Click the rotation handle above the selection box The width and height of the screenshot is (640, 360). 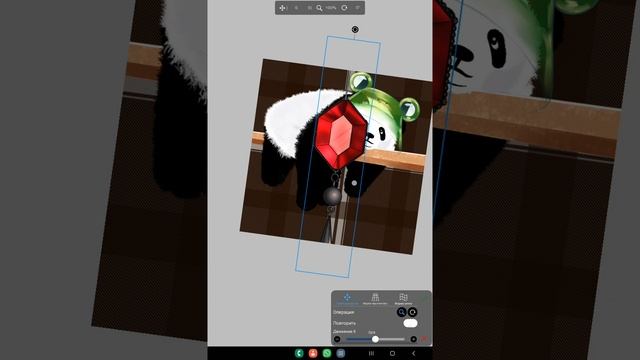click(355, 29)
